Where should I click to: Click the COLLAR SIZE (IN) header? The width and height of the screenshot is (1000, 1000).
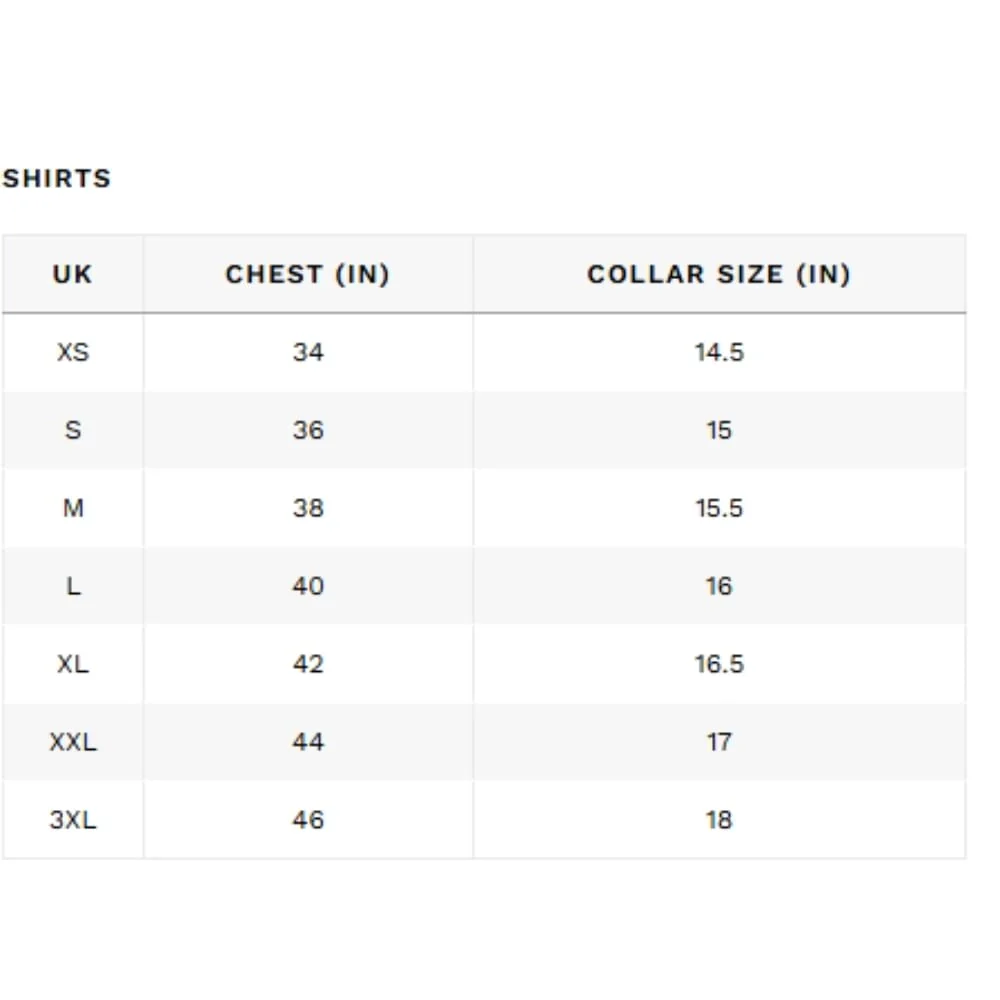point(719,274)
